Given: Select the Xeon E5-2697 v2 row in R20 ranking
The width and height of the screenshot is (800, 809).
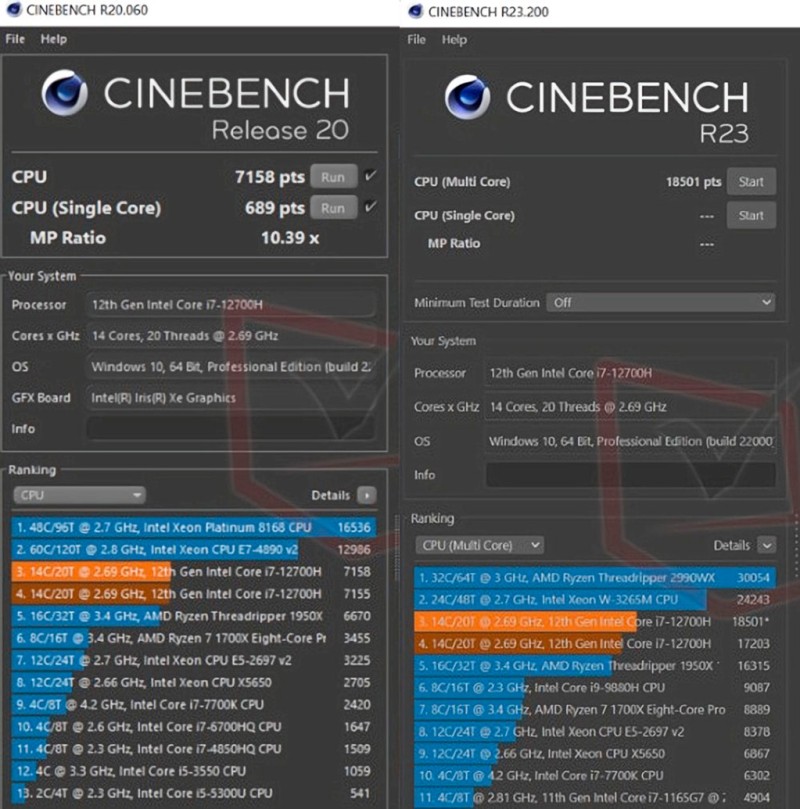Looking at the screenshot, I should click(193, 660).
